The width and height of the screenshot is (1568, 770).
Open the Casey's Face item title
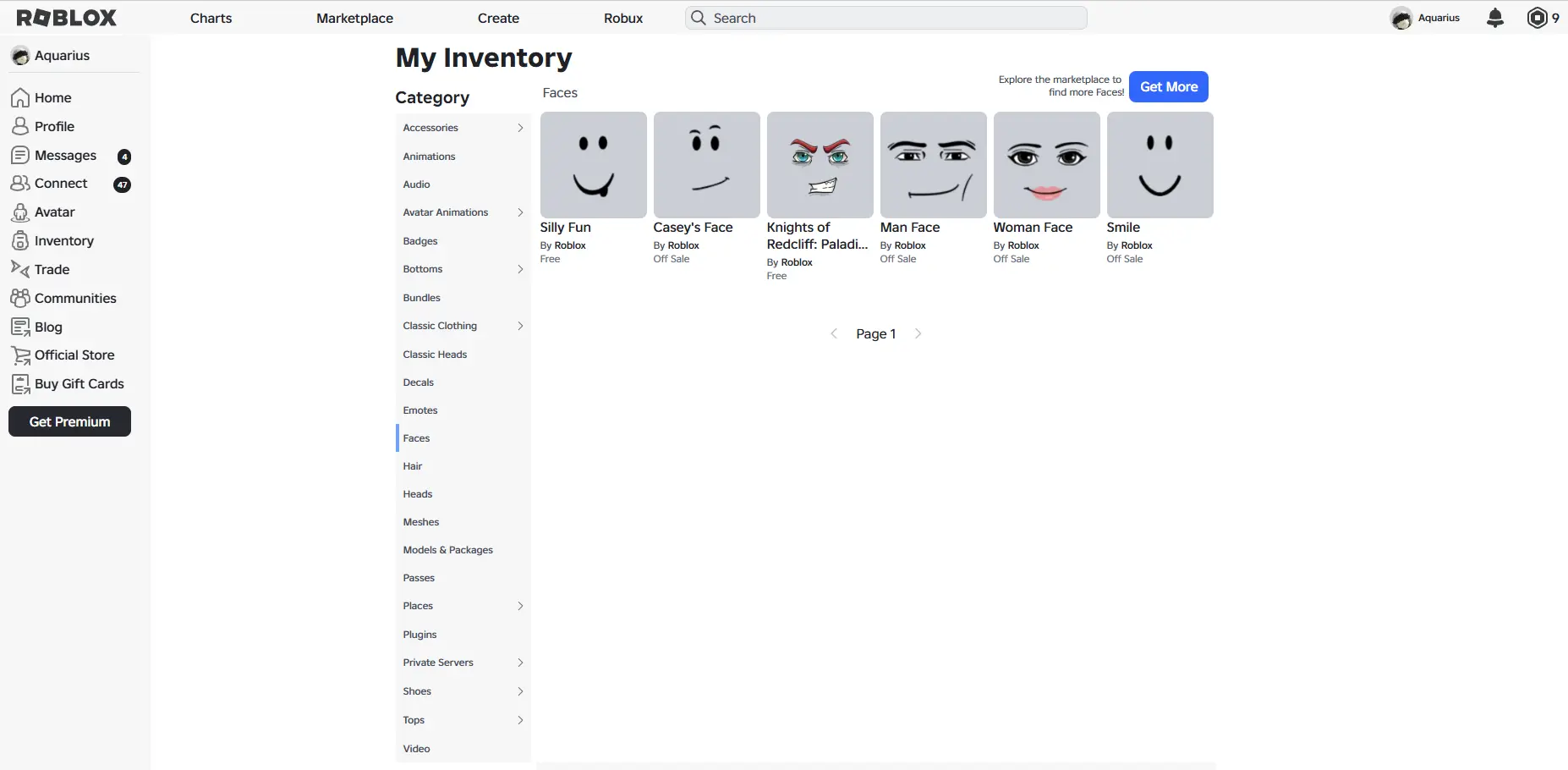tap(693, 228)
